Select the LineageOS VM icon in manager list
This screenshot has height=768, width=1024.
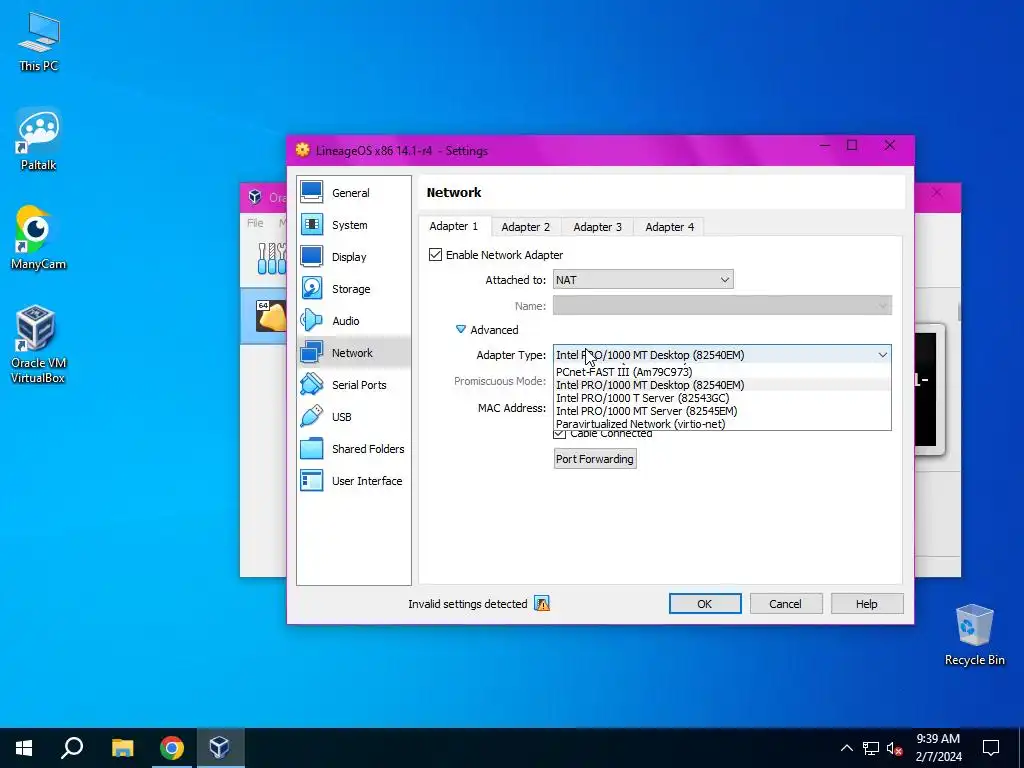click(271, 315)
